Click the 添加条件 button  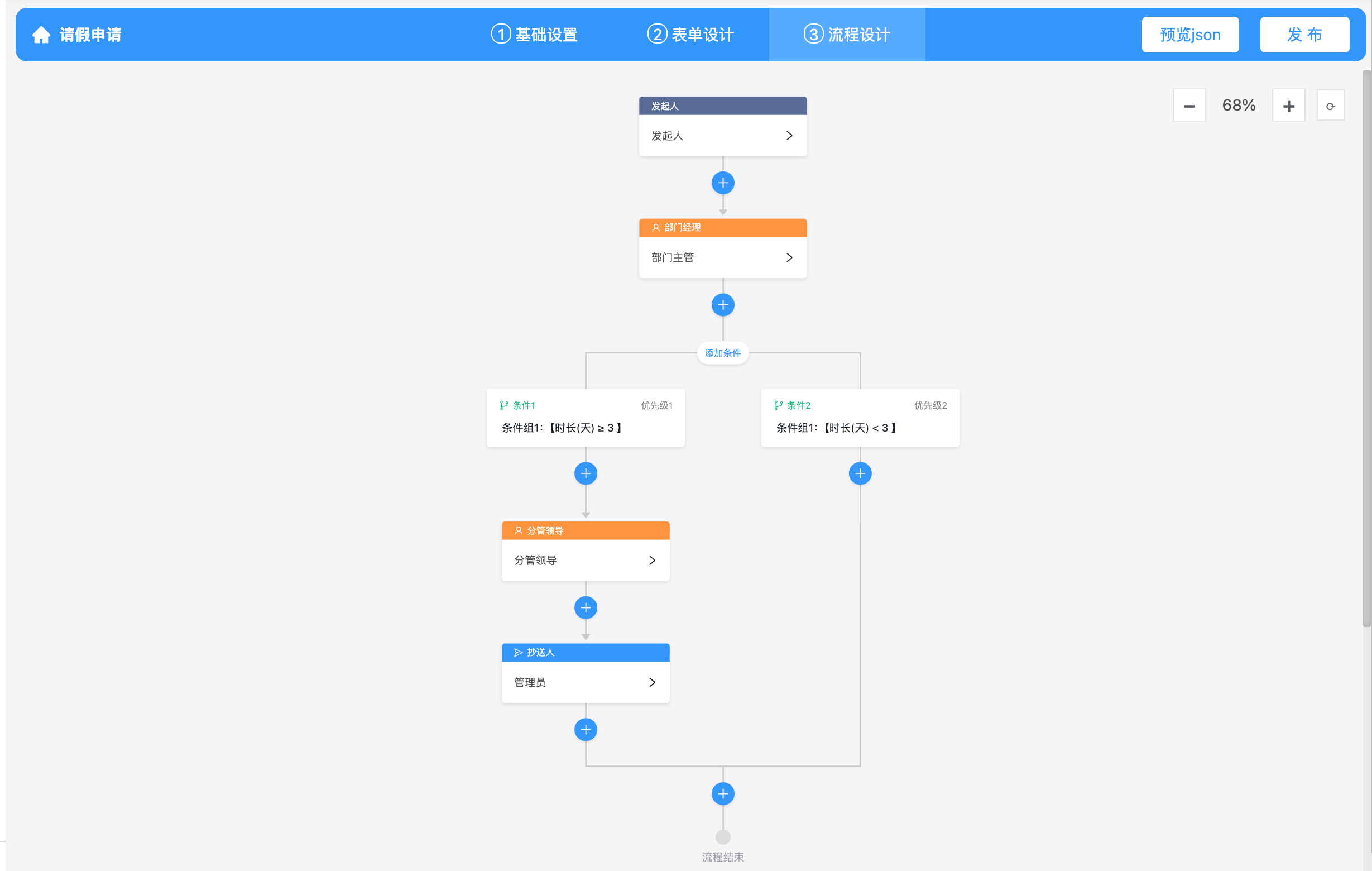point(722,353)
